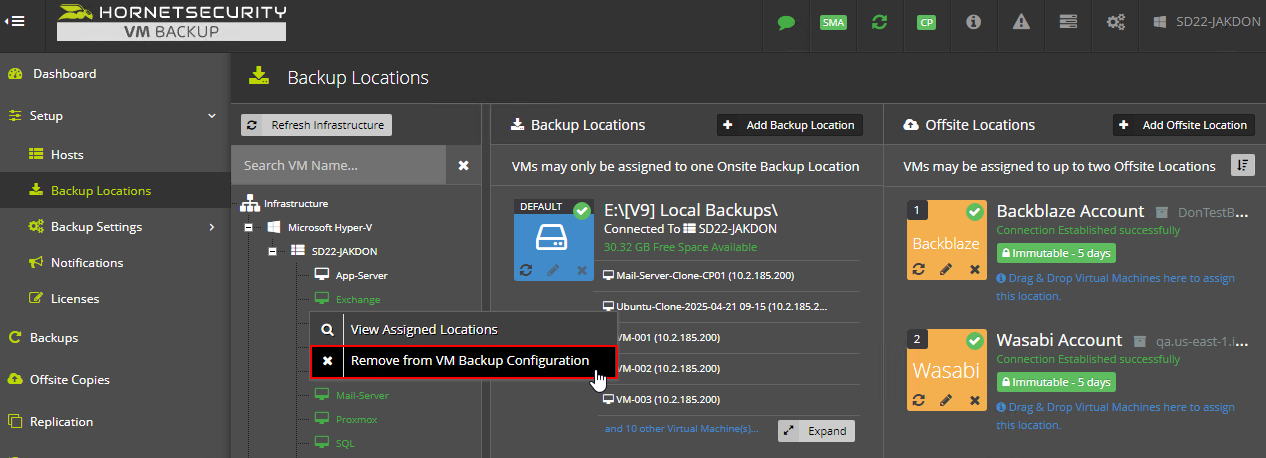Click Add Backup Location button
This screenshot has width=1266, height=458.
pos(789,125)
